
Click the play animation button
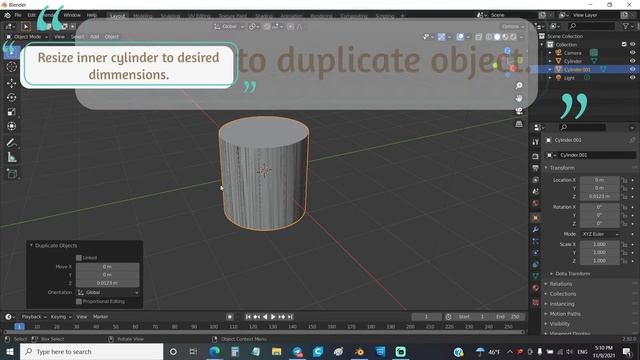pos(273,317)
